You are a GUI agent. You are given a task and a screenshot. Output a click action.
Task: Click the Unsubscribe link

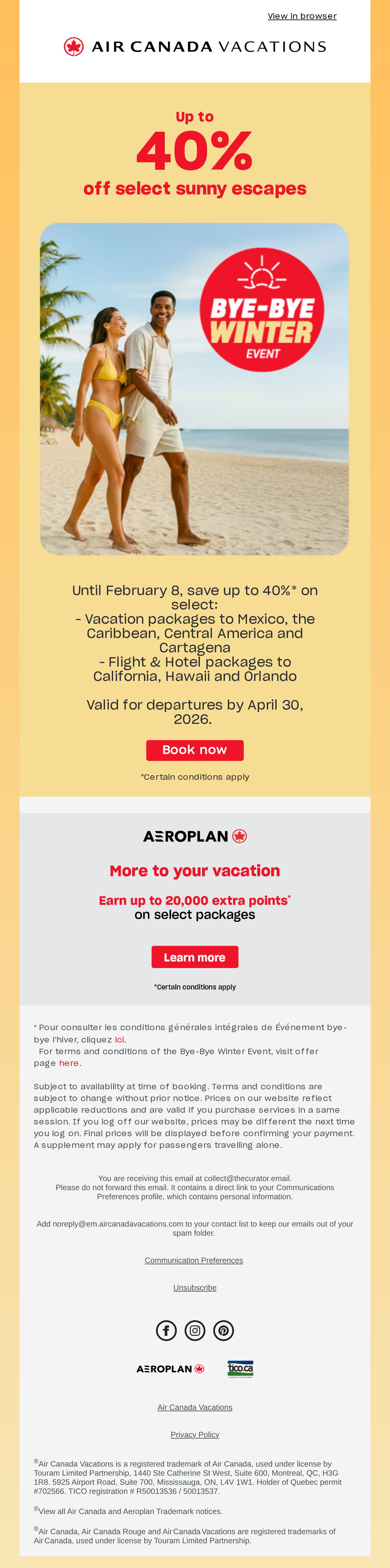tap(195, 1287)
